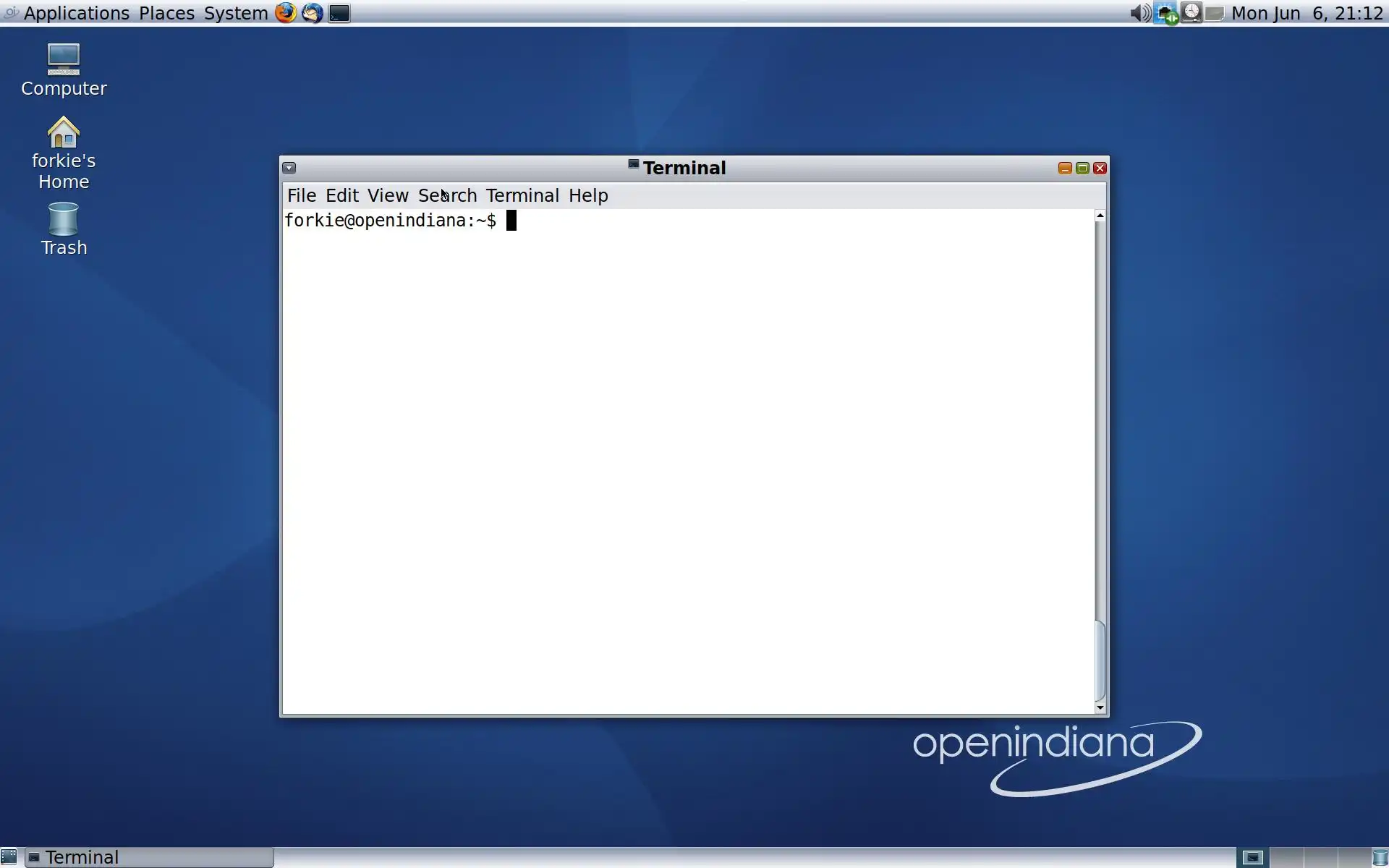Launch the Firefox web browser
Image resolution: width=1389 pixels, height=868 pixels.
[x=286, y=13]
